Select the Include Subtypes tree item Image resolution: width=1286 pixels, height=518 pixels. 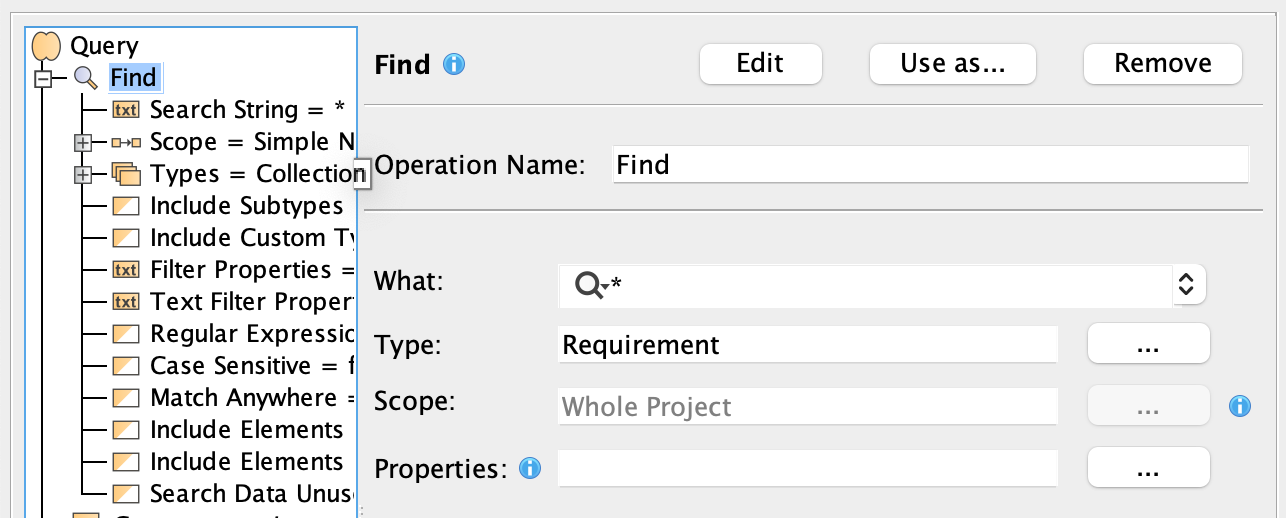click(x=246, y=206)
